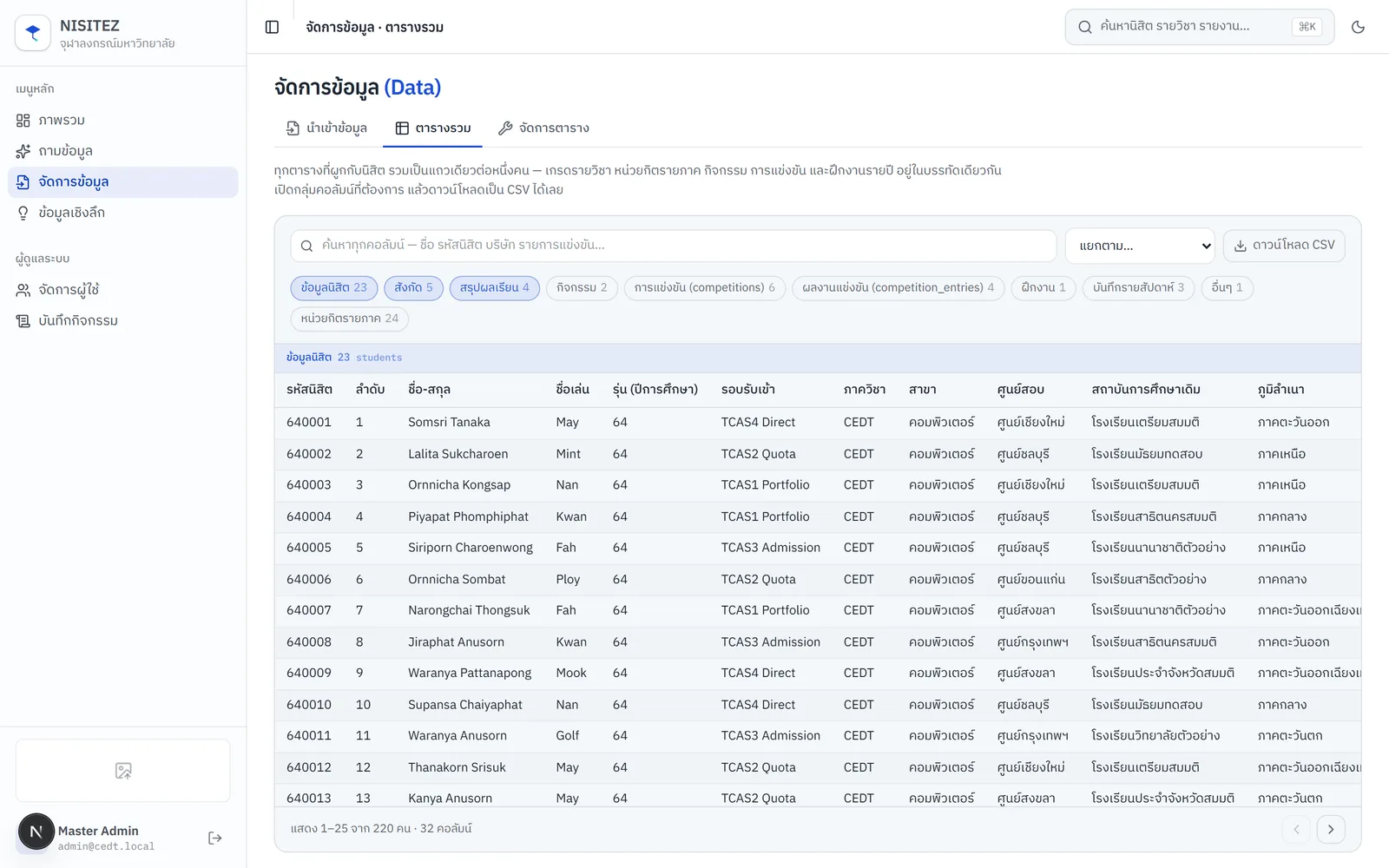Toggle the ข้อมูลนิสิต 23 column group chip
The height and width of the screenshot is (868, 1389).
pos(334,287)
